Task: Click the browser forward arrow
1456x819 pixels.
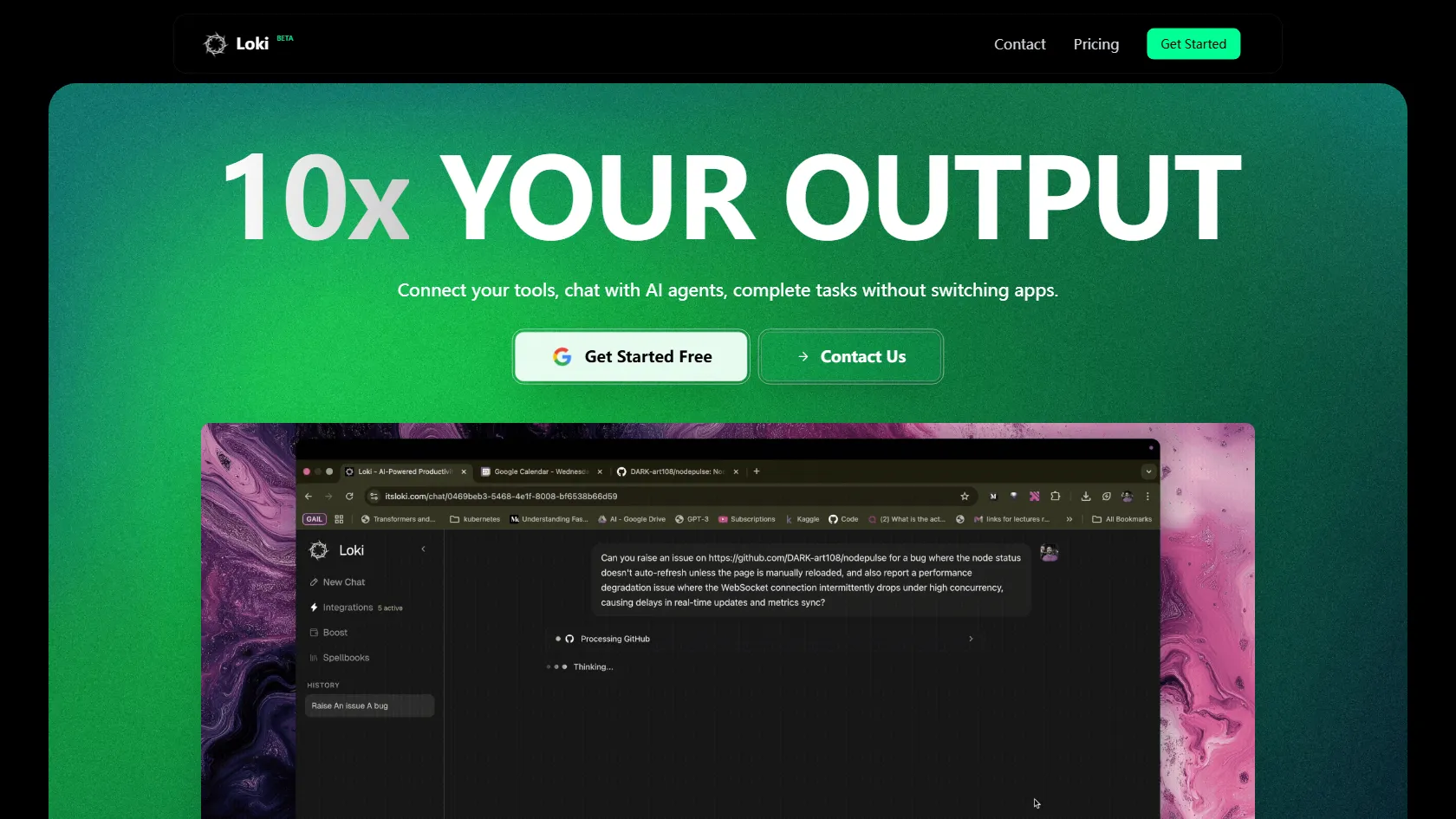Action: [328, 497]
